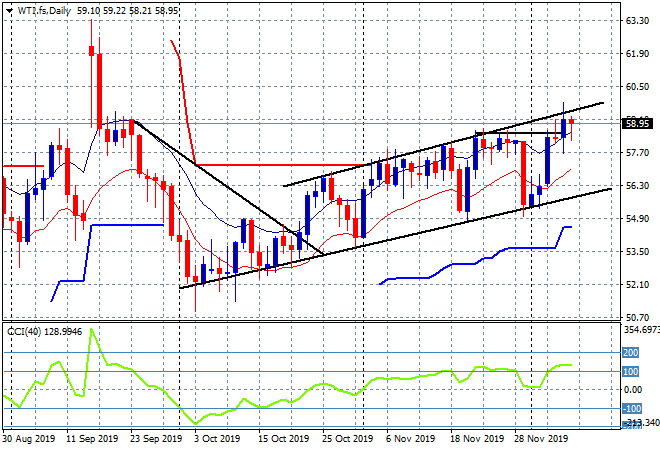Click the WTI.fs,Daily chart title
The height and width of the screenshot is (450, 660).
(44, 11)
